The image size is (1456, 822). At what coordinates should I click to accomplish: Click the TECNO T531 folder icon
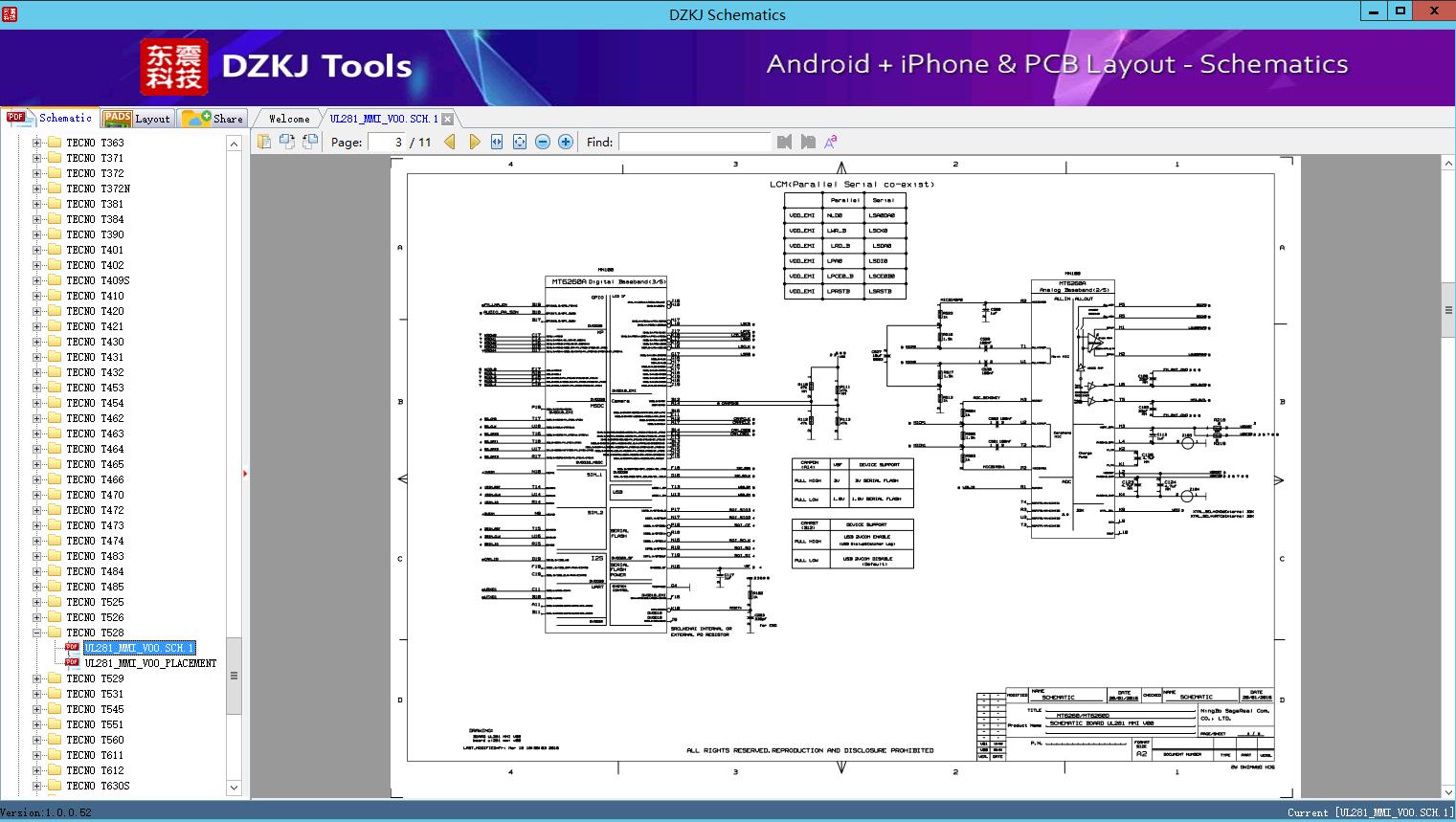coord(55,694)
